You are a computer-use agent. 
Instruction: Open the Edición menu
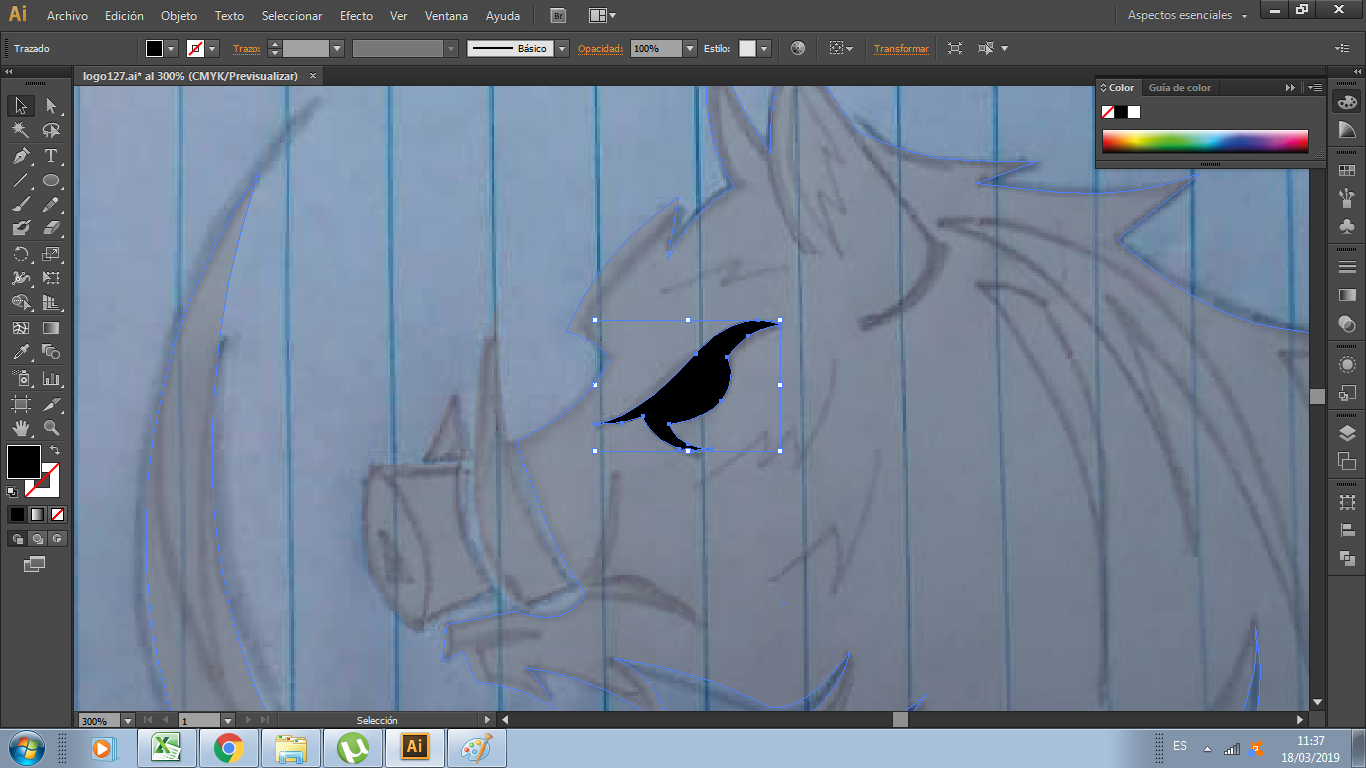click(x=124, y=16)
